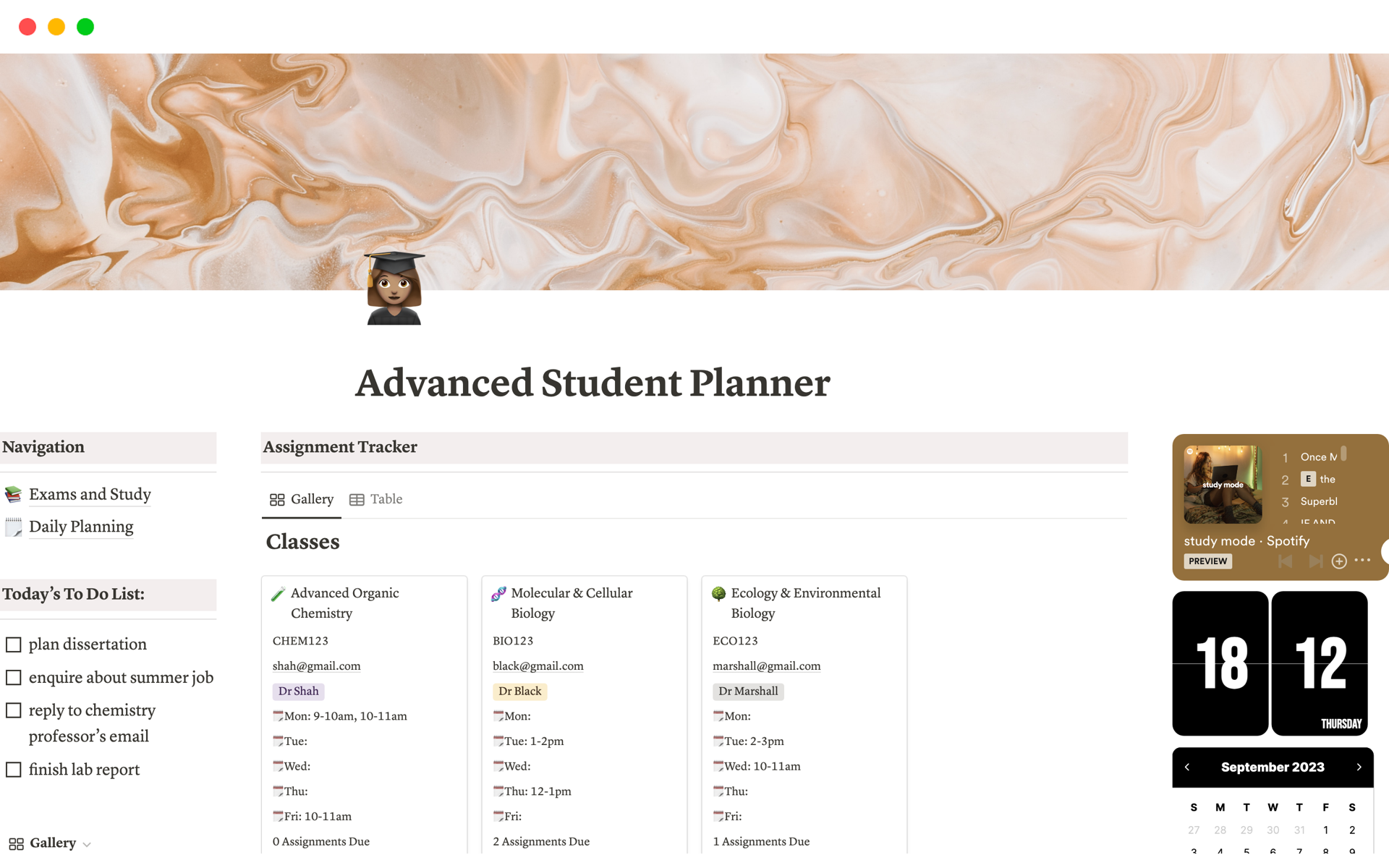This screenshot has height=868, width=1389.
Task: Click the Table view icon
Action: coord(357,498)
